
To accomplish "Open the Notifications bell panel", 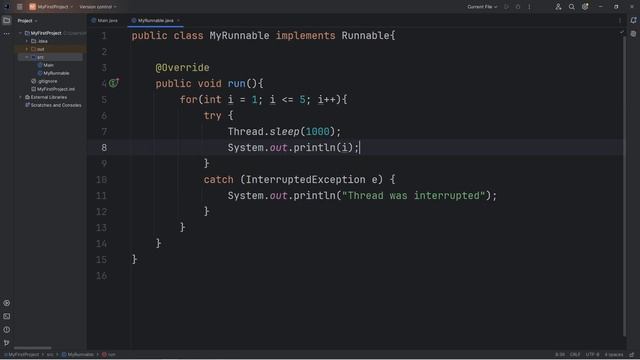I will (x=633, y=20).
